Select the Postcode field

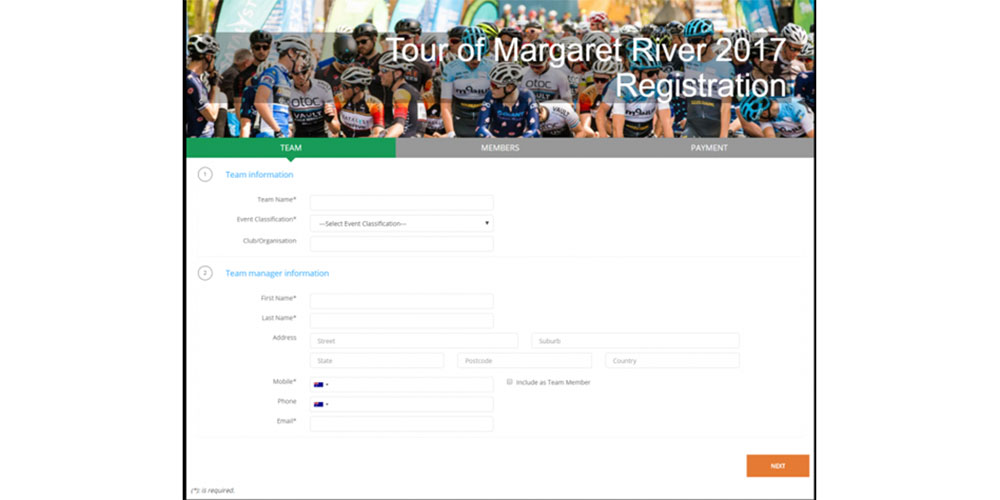(524, 360)
